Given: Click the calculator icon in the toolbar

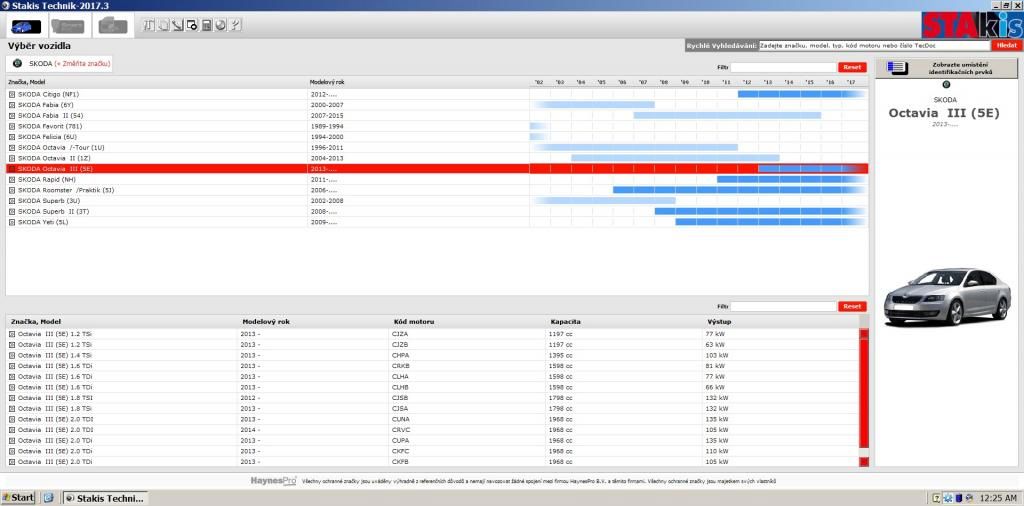Looking at the screenshot, I should pos(206,24).
